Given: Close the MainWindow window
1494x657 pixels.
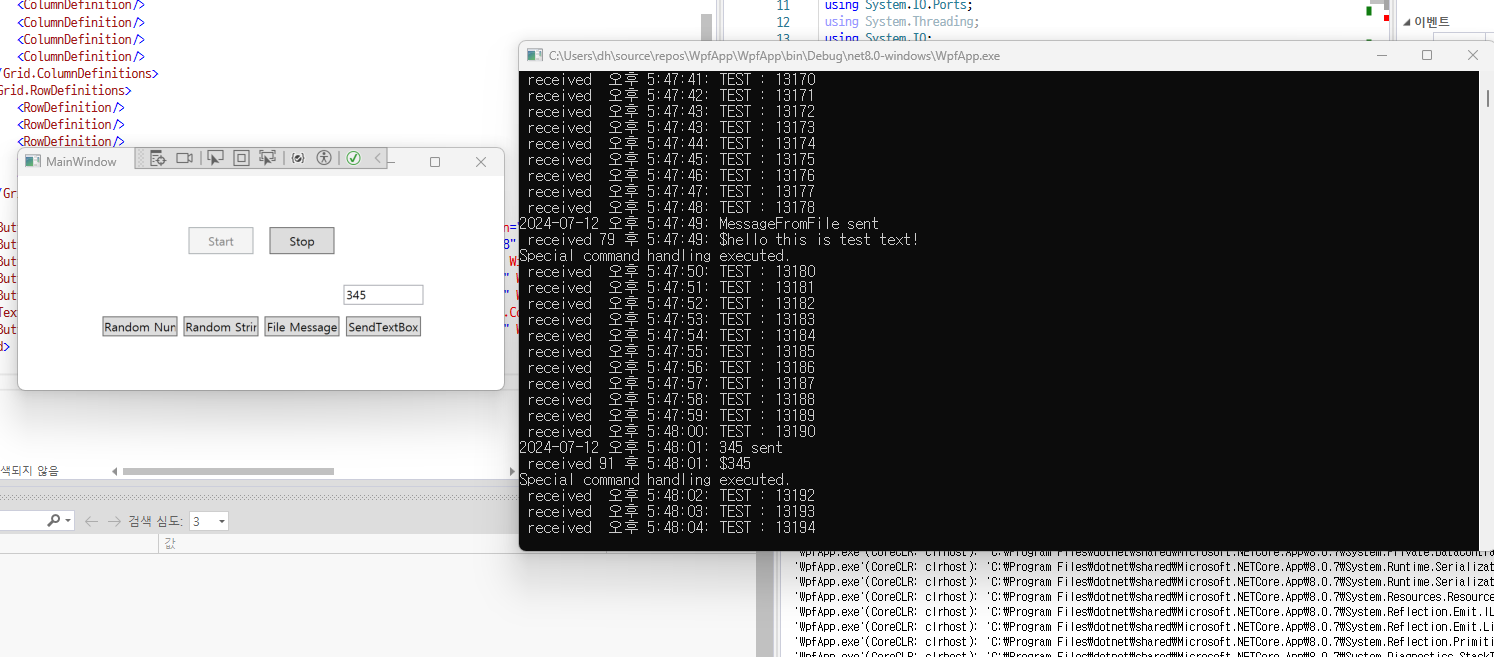Looking at the screenshot, I should [x=481, y=162].
